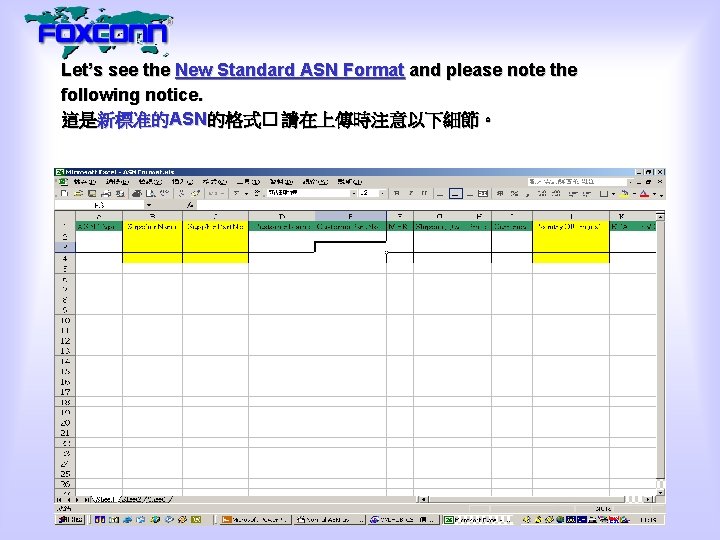Image resolution: width=720 pixels, height=540 pixels.
Task: Open the Insert menu in Excel
Action: (182, 182)
